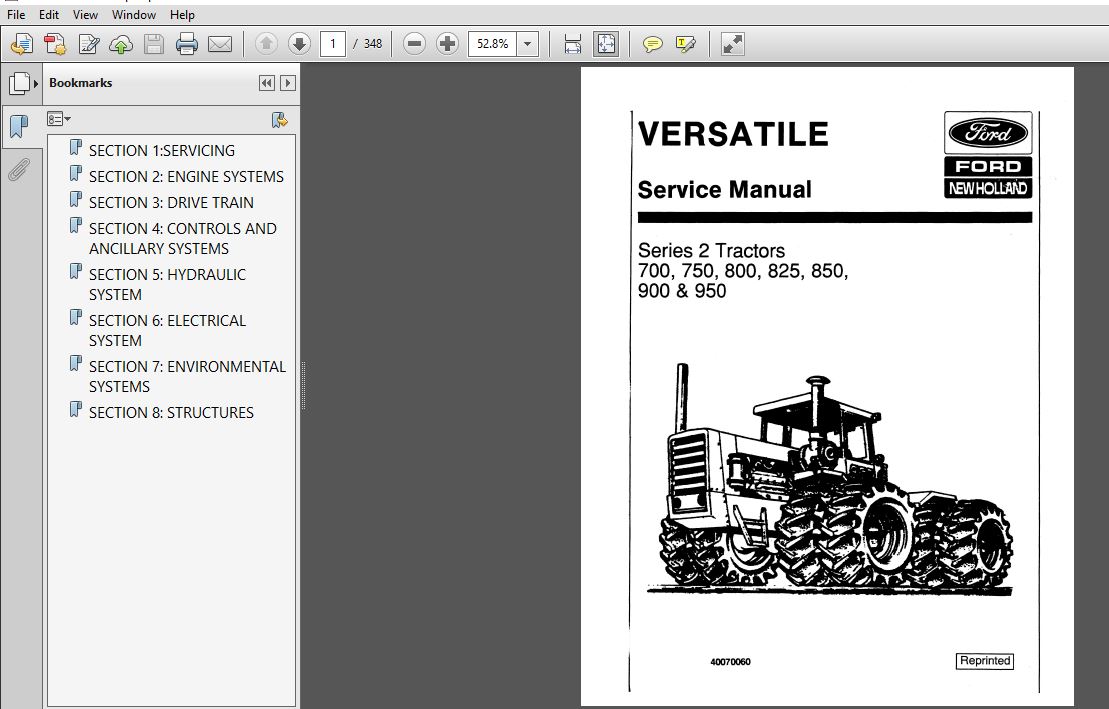The image size is (1109, 709).
Task: Click the fit width scrolling icon
Action: pyautogui.click(x=573, y=44)
